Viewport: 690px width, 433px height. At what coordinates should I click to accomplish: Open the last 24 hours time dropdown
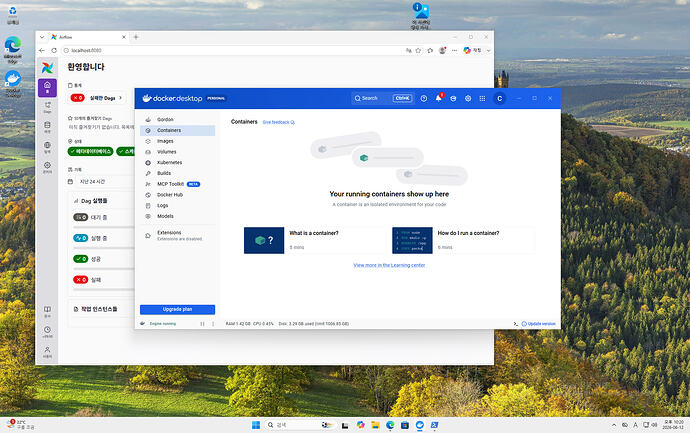106,182
